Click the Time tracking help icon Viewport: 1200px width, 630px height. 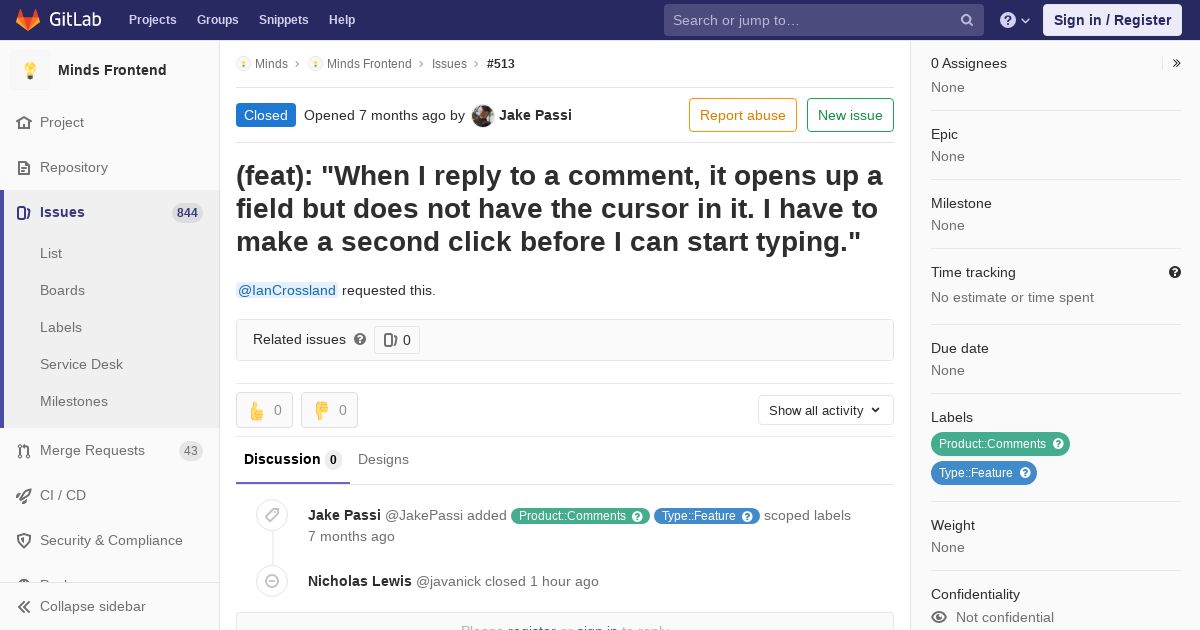click(1175, 272)
